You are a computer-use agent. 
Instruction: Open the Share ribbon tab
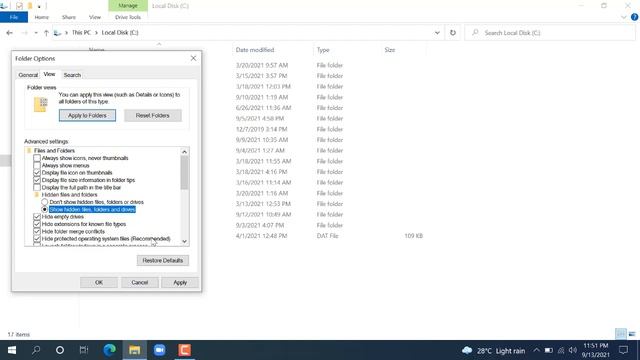coord(69,17)
